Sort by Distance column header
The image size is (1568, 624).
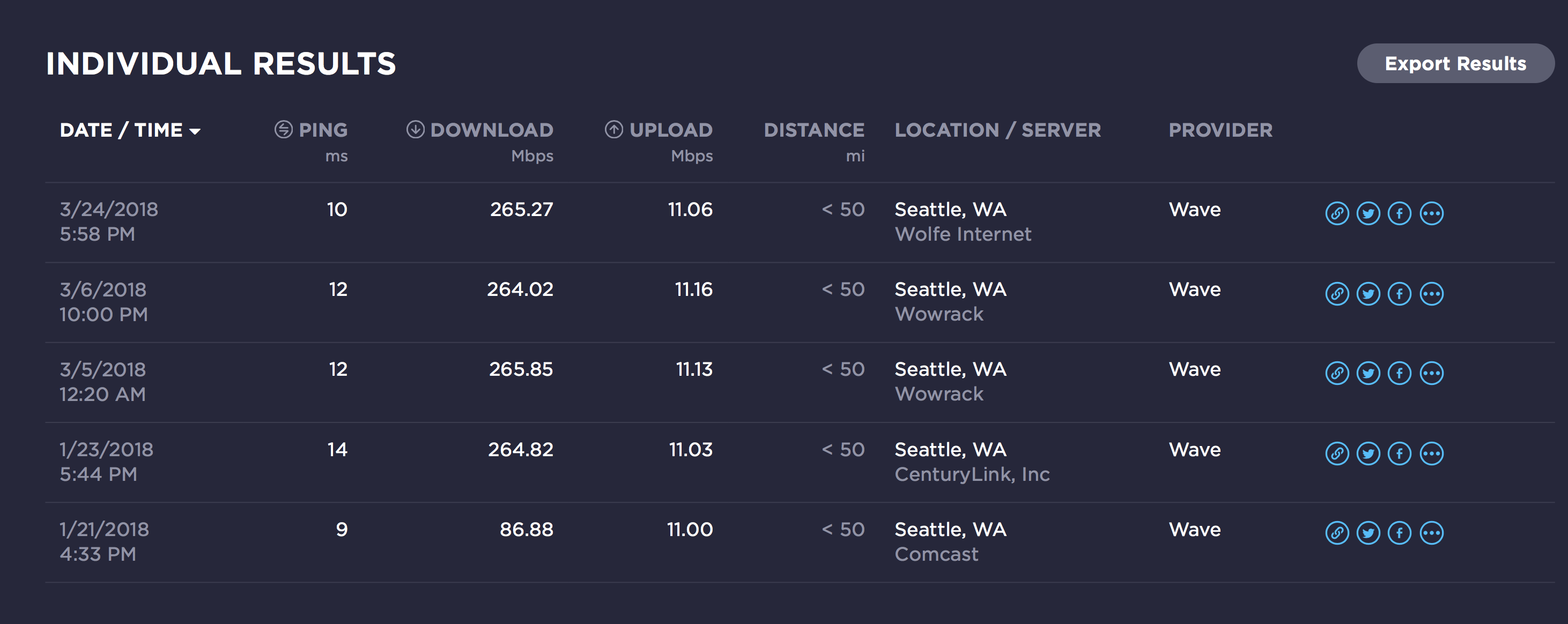pyautogui.click(x=814, y=130)
